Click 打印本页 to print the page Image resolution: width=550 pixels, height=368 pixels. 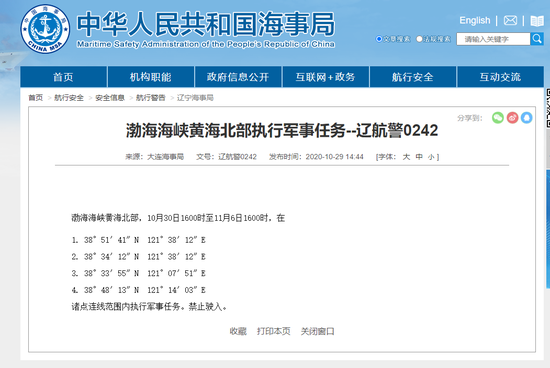click(x=274, y=331)
